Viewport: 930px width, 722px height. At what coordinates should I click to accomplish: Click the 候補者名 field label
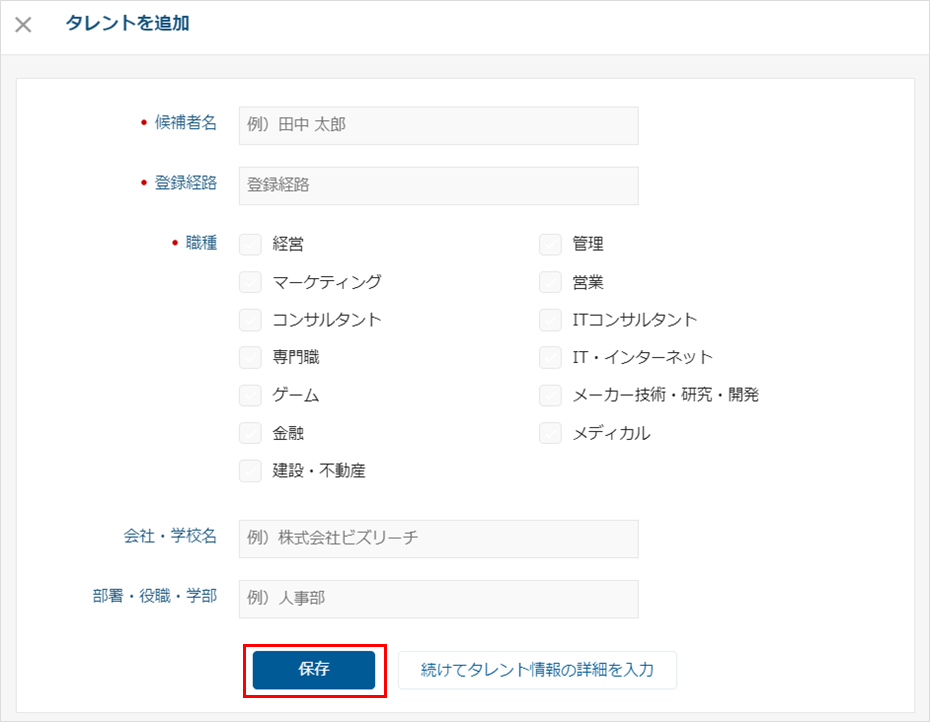(186, 122)
